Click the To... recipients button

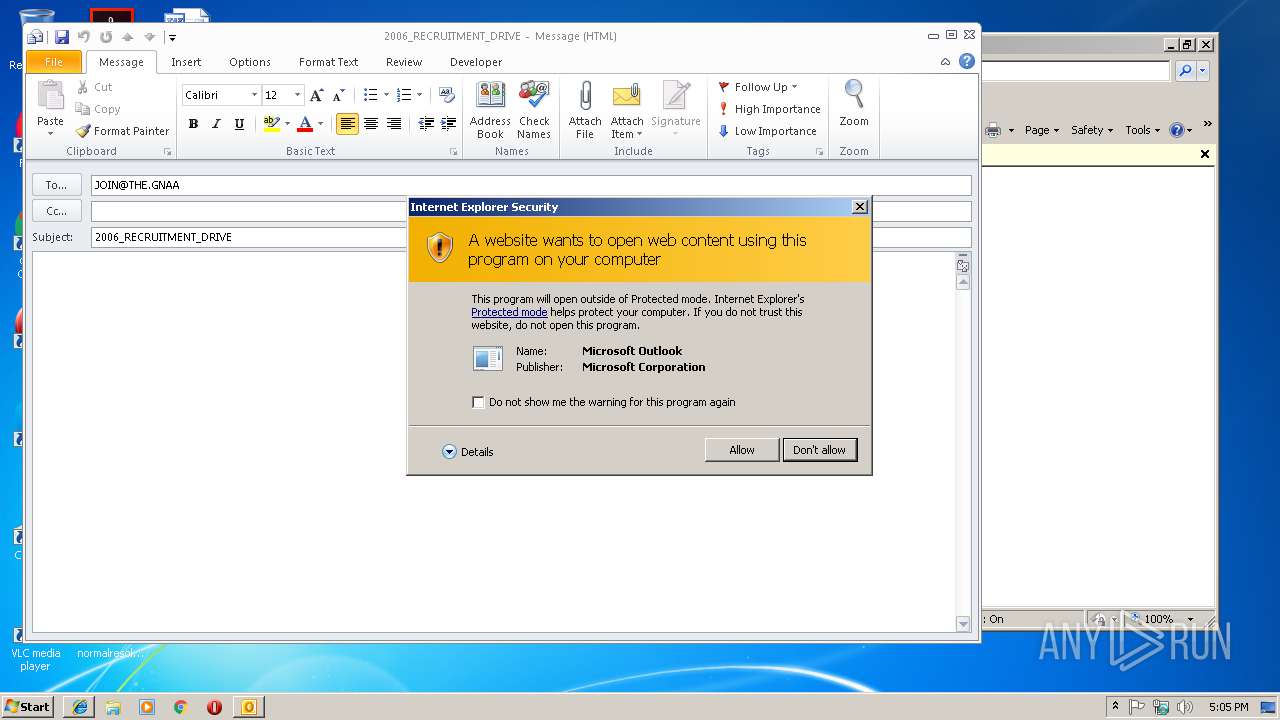(x=56, y=185)
